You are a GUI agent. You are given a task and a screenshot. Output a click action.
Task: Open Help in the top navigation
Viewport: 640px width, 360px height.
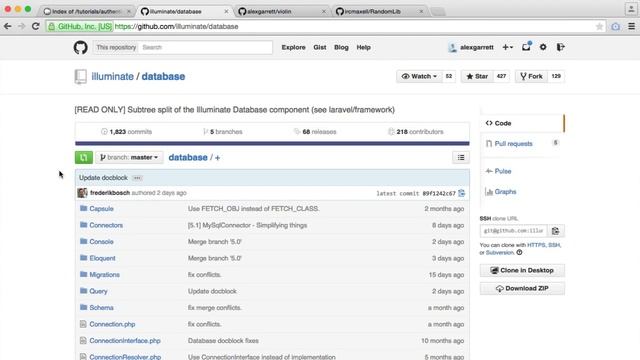tap(363, 47)
